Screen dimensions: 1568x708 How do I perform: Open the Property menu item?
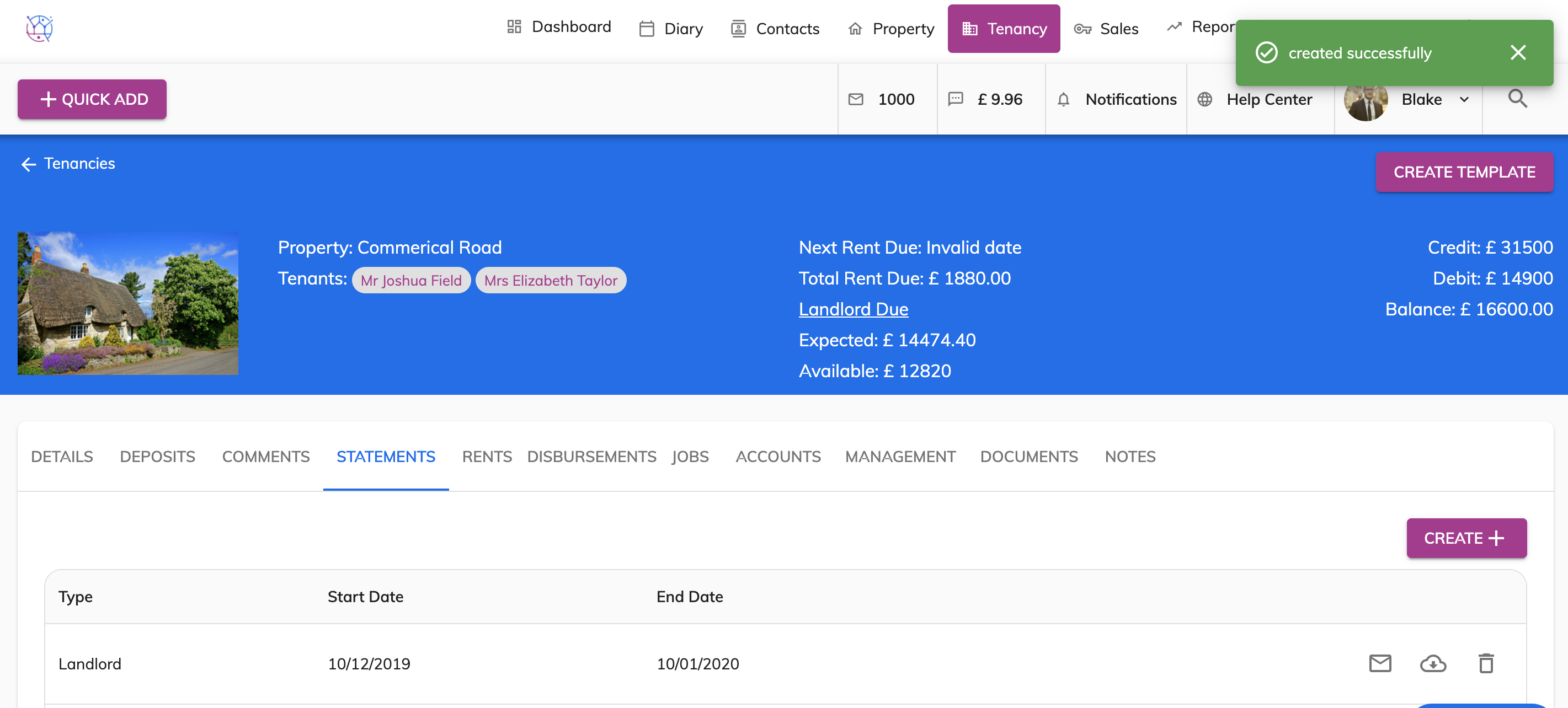pos(890,29)
